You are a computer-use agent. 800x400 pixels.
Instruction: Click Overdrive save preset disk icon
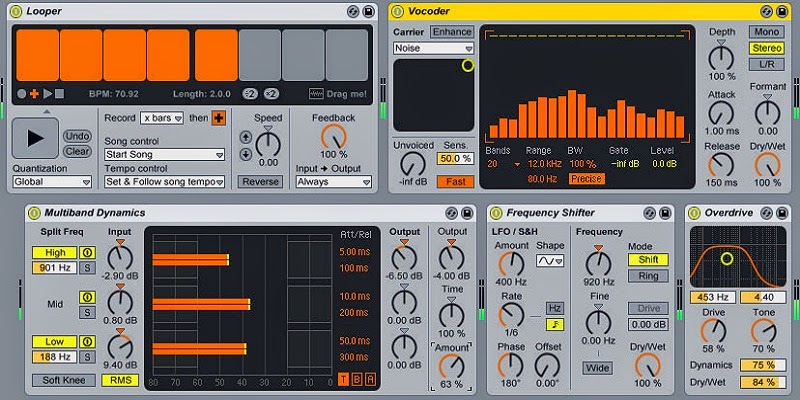point(782,213)
